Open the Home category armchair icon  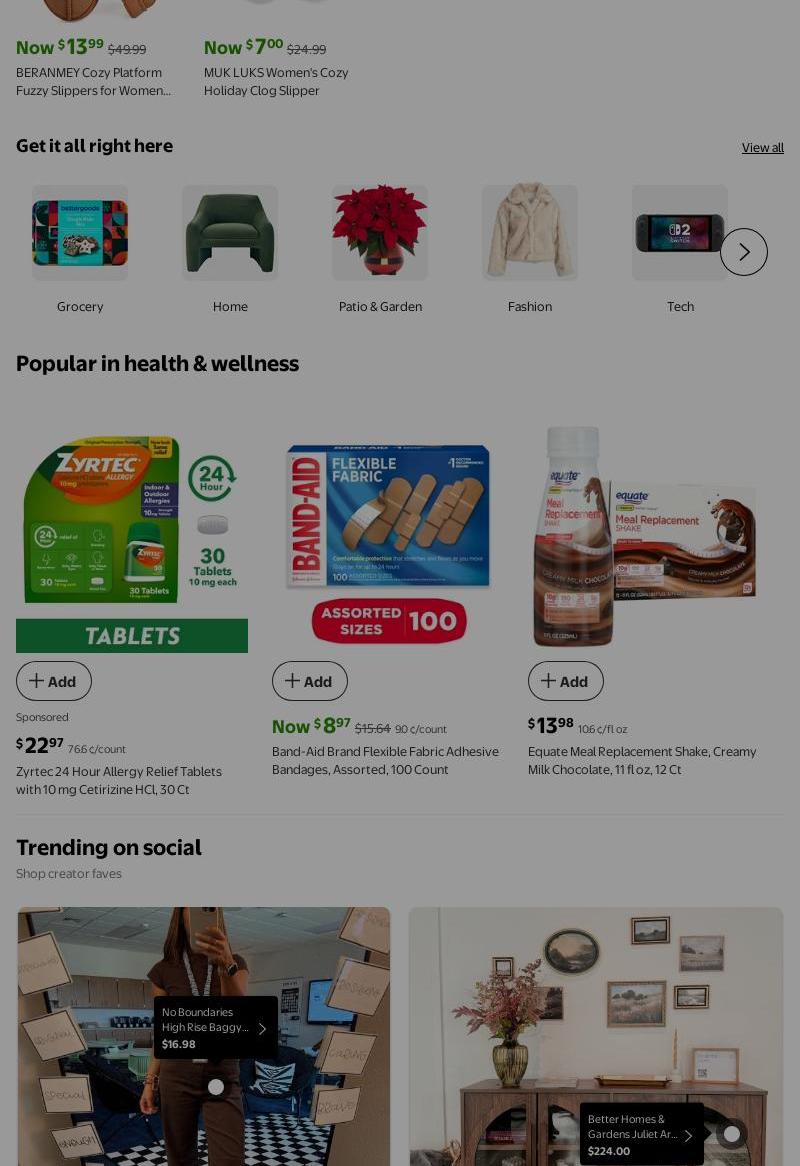tap(230, 233)
